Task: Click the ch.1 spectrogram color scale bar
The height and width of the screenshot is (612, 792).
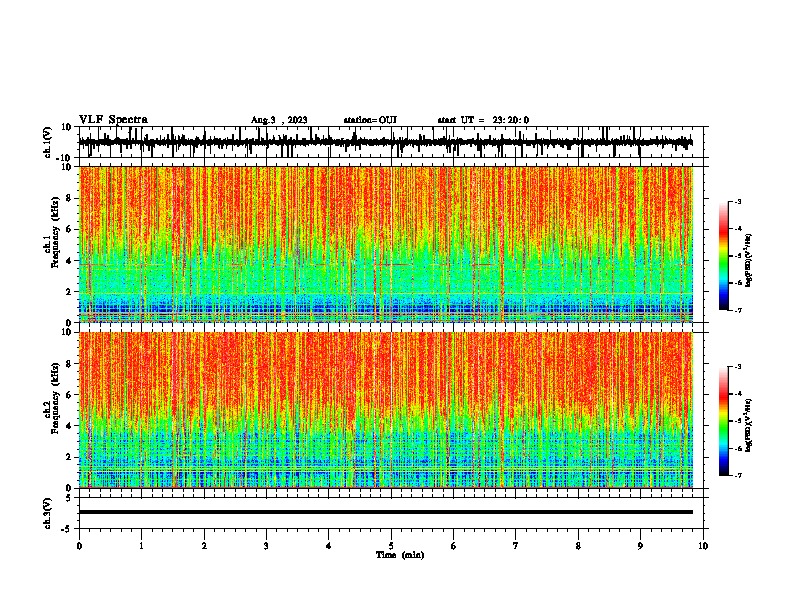Action: tap(724, 256)
